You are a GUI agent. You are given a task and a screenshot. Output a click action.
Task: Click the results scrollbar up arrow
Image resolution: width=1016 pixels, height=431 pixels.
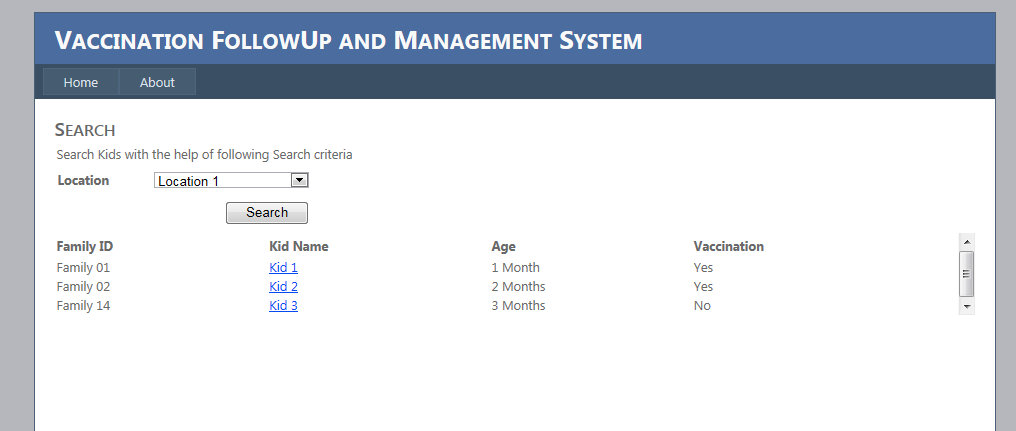click(967, 242)
